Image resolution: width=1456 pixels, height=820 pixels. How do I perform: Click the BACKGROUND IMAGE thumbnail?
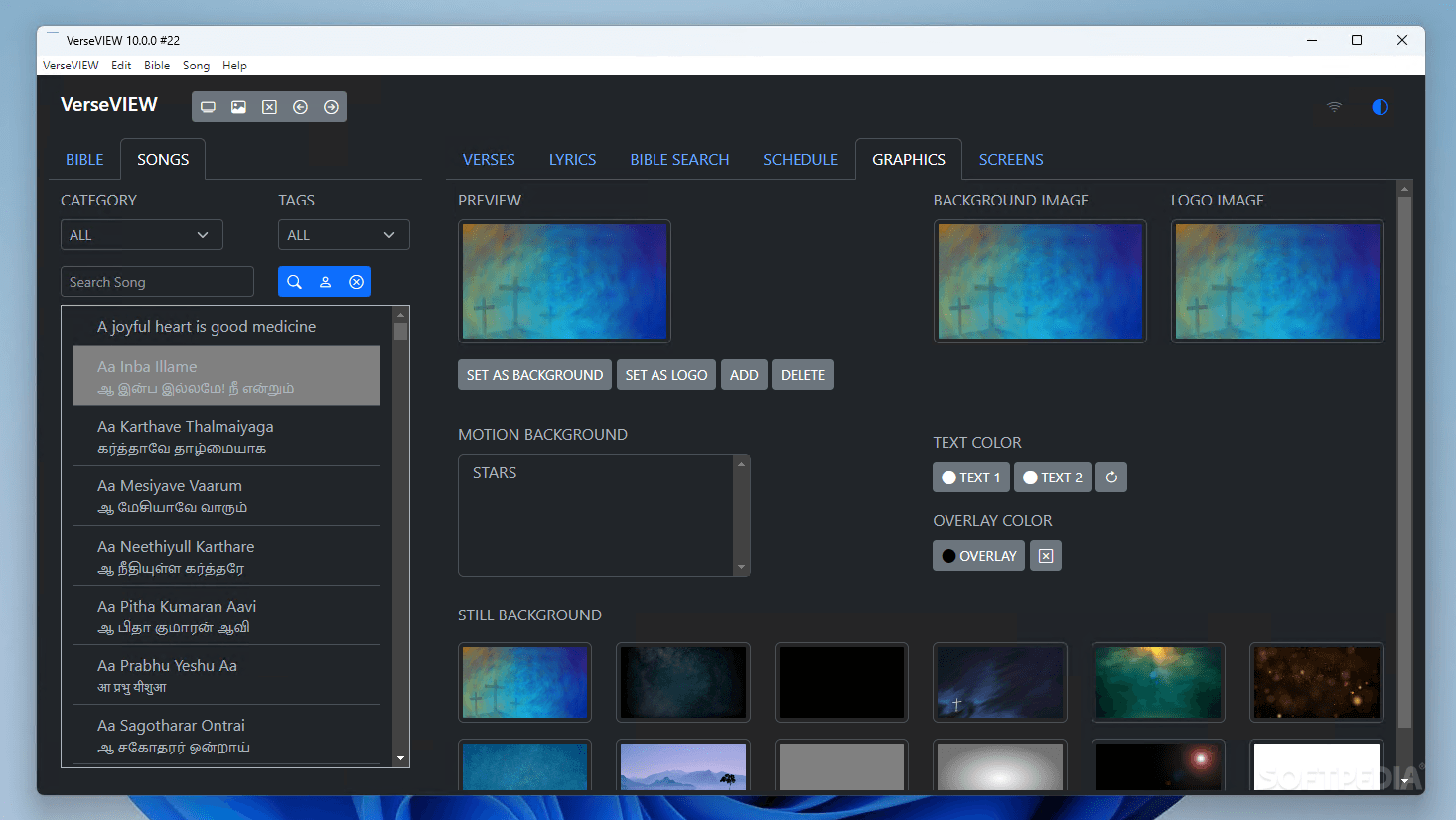click(1040, 281)
